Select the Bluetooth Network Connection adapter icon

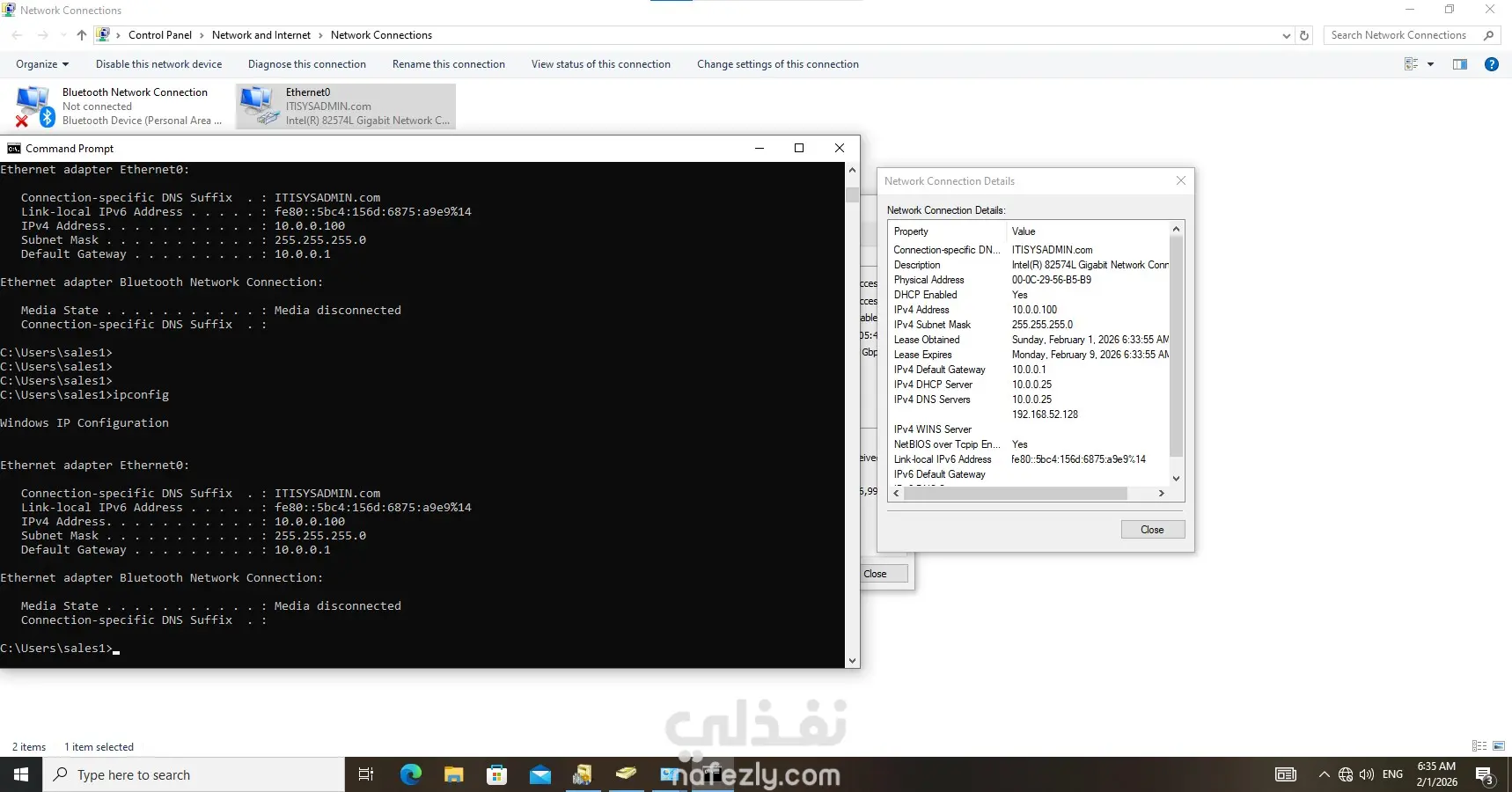pyautogui.click(x=33, y=106)
